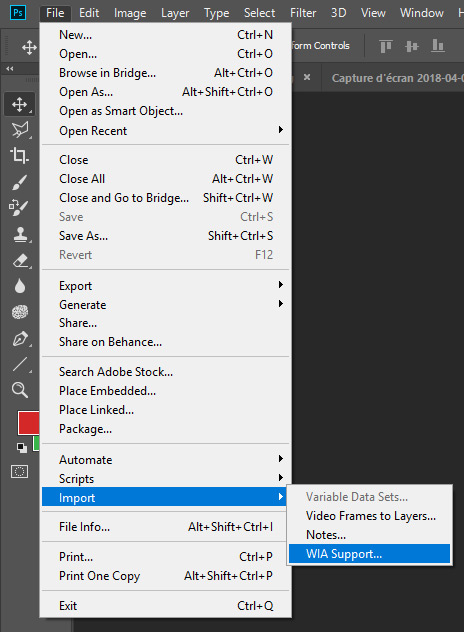Screen dimensions: 464x632
Task: Choose Open as Smart Object...
Action: click(x=165, y=111)
